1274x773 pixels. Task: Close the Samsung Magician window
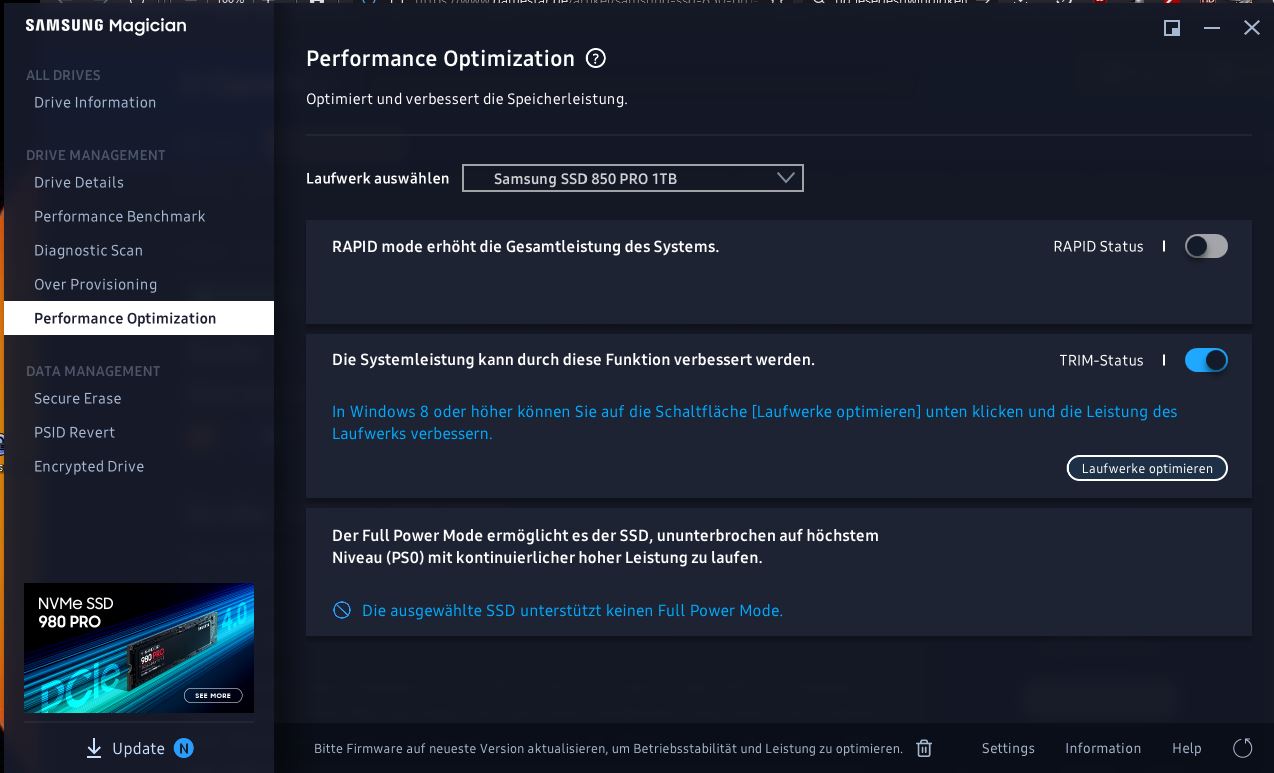[1252, 28]
